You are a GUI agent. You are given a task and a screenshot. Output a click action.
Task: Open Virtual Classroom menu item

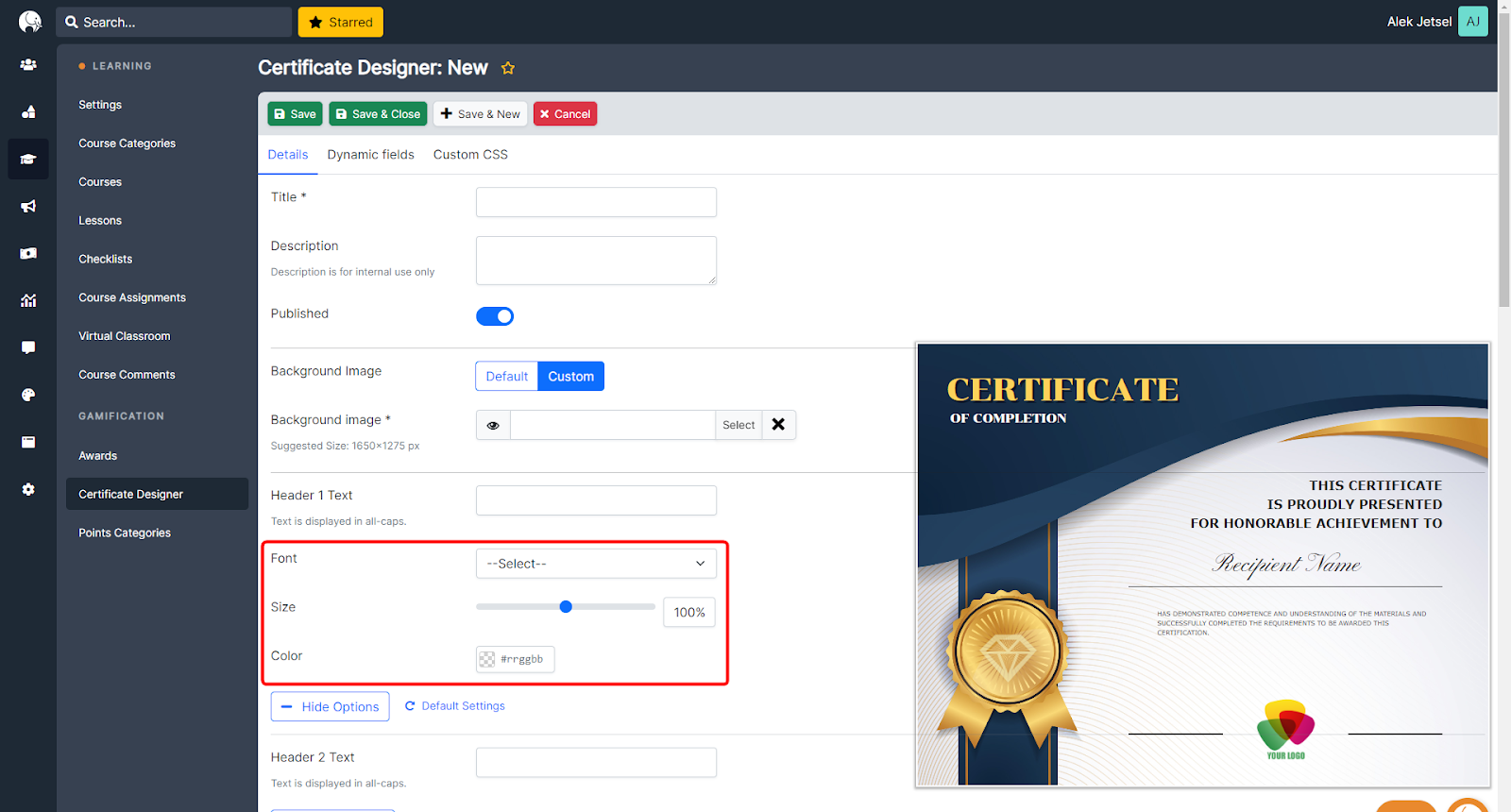(x=125, y=336)
